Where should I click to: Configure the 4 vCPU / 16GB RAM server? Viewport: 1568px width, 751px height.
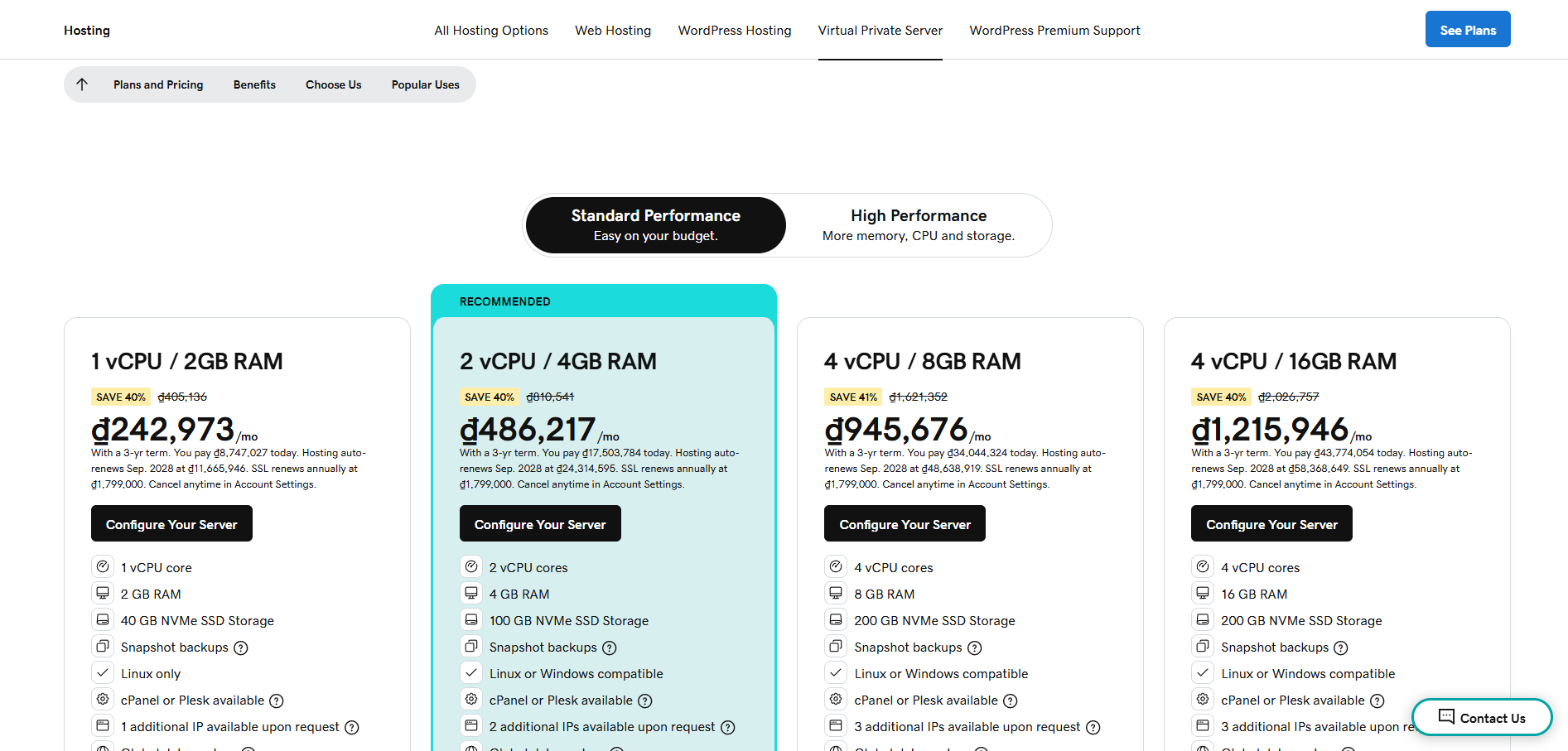pos(1271,524)
